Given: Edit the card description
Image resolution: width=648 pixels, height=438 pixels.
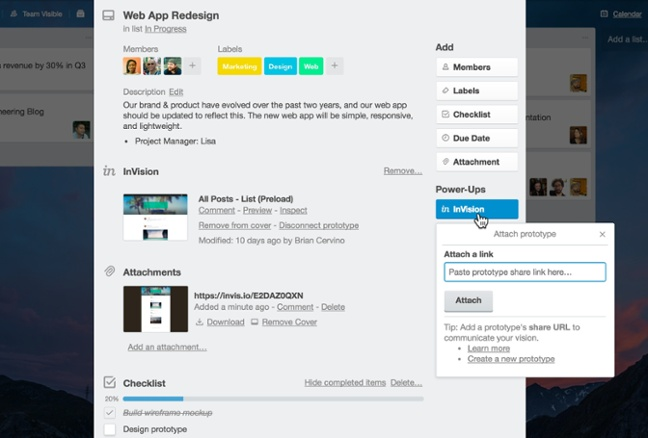Looking at the screenshot, I should [x=176, y=92].
